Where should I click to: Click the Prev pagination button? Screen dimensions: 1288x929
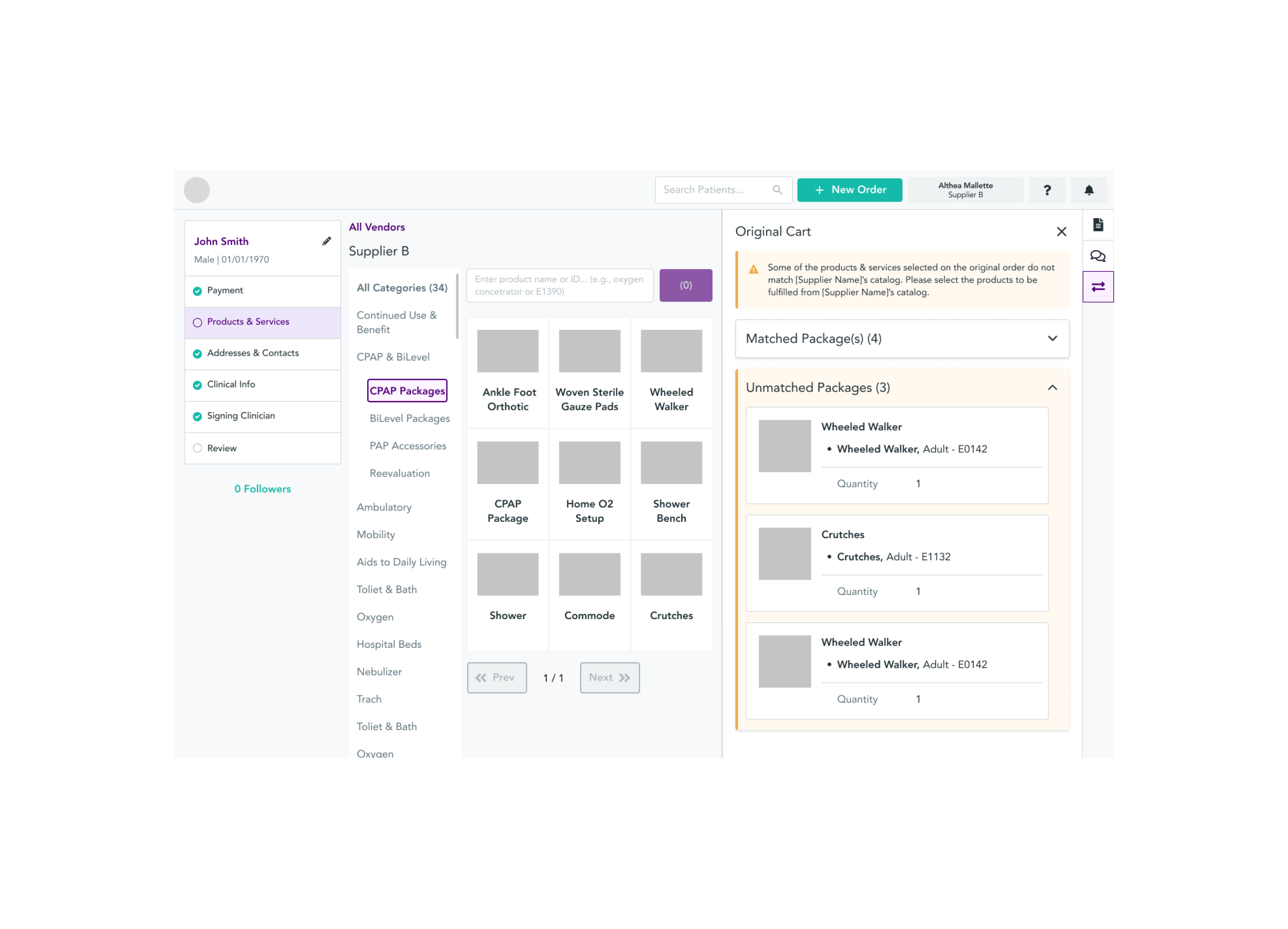(497, 678)
